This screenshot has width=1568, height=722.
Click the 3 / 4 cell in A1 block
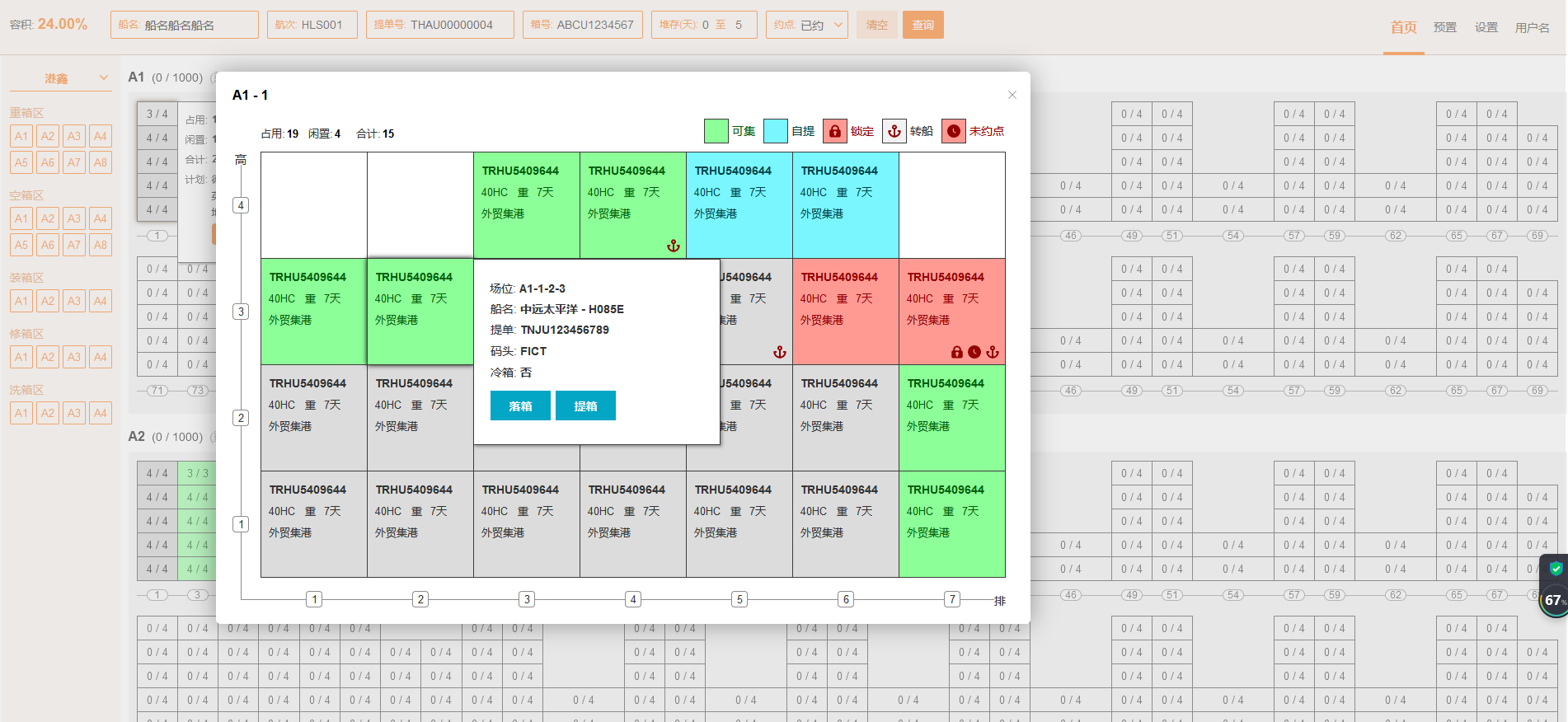point(157,114)
